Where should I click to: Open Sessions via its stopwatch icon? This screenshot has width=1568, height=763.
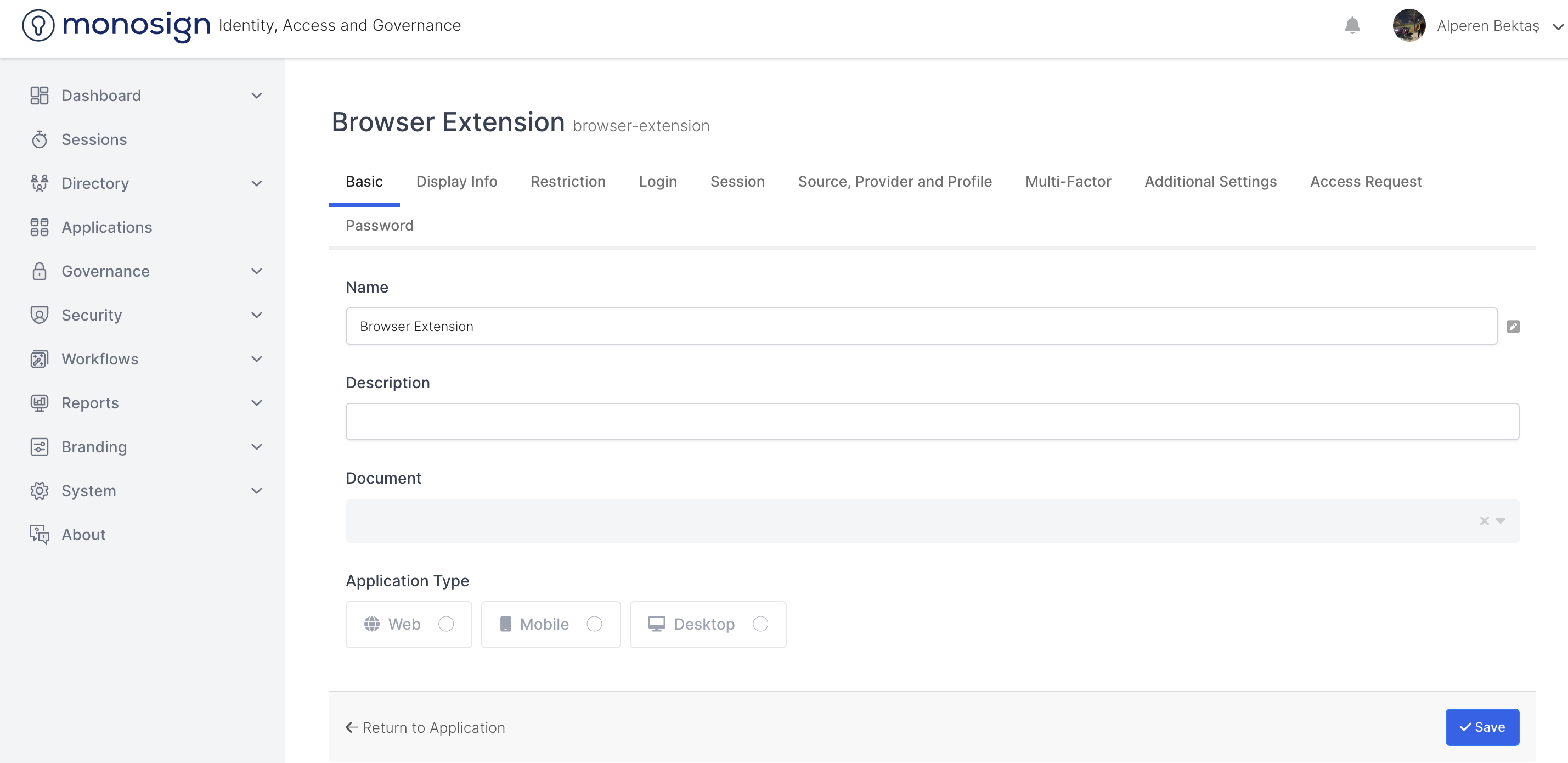click(x=40, y=139)
